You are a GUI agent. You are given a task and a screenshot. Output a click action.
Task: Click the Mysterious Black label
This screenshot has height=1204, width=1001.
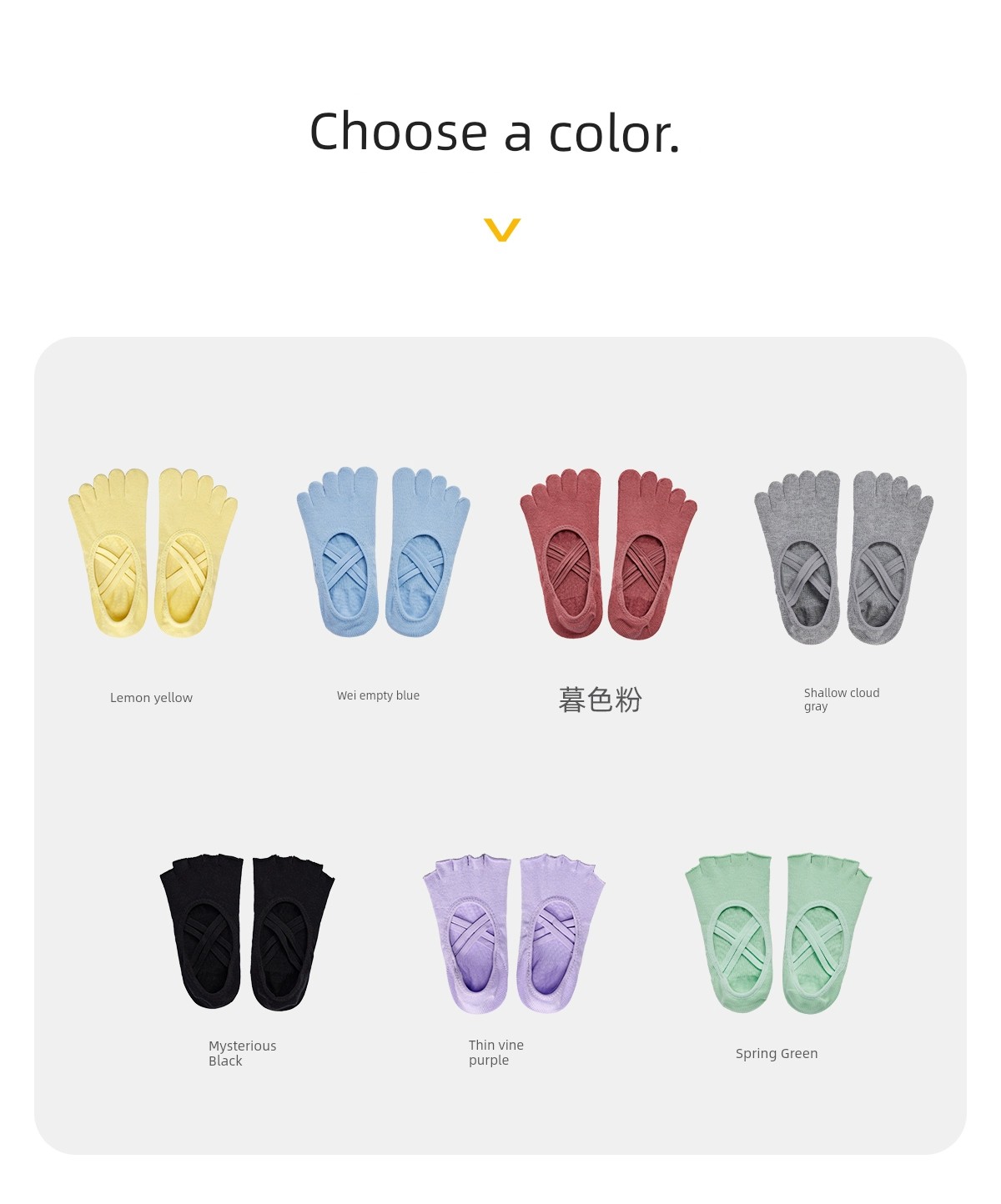coord(242,1053)
